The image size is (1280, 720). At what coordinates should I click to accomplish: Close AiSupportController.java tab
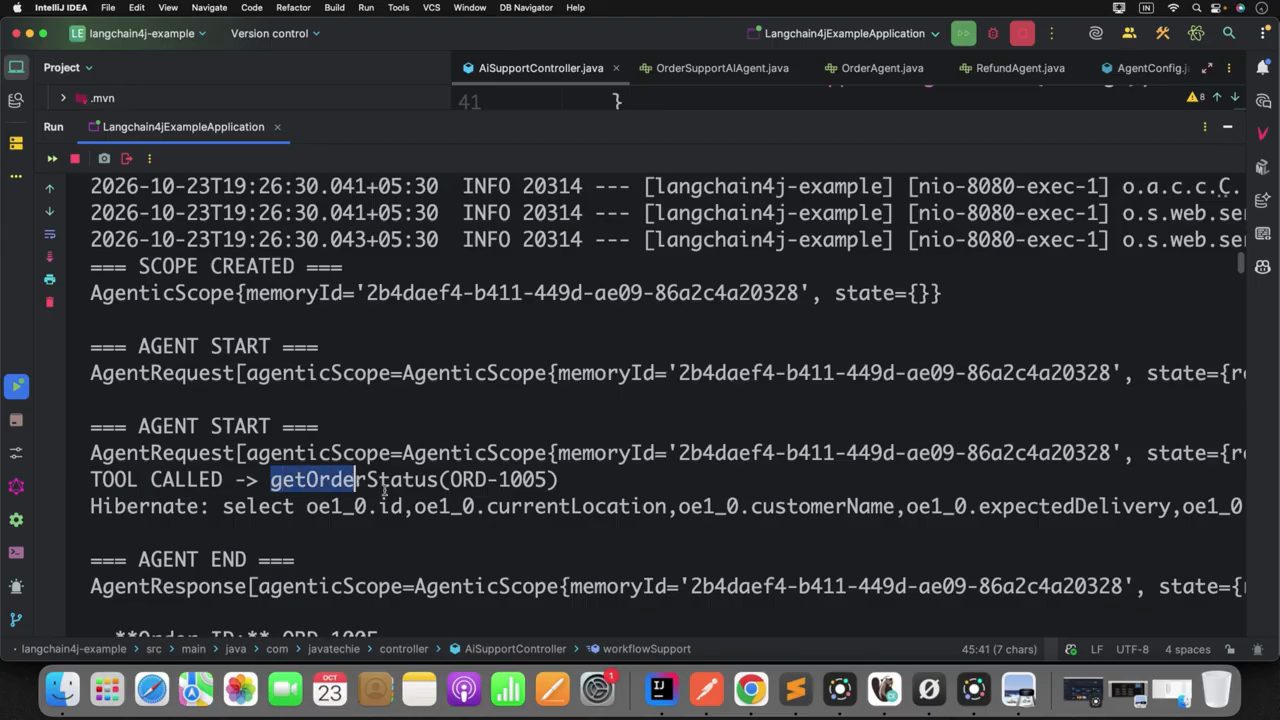click(616, 68)
